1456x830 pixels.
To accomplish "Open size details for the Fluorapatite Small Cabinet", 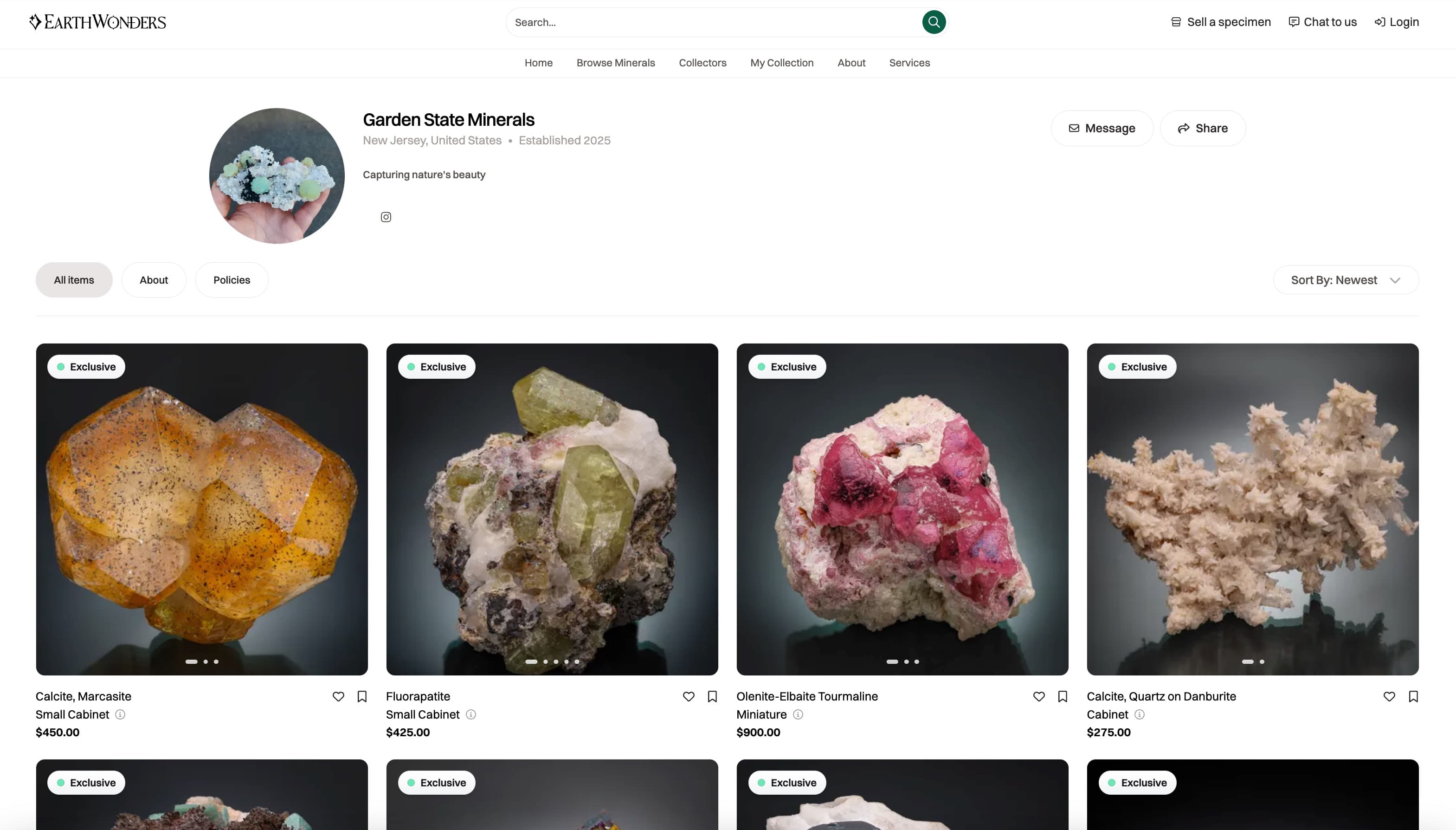I will pos(470,714).
